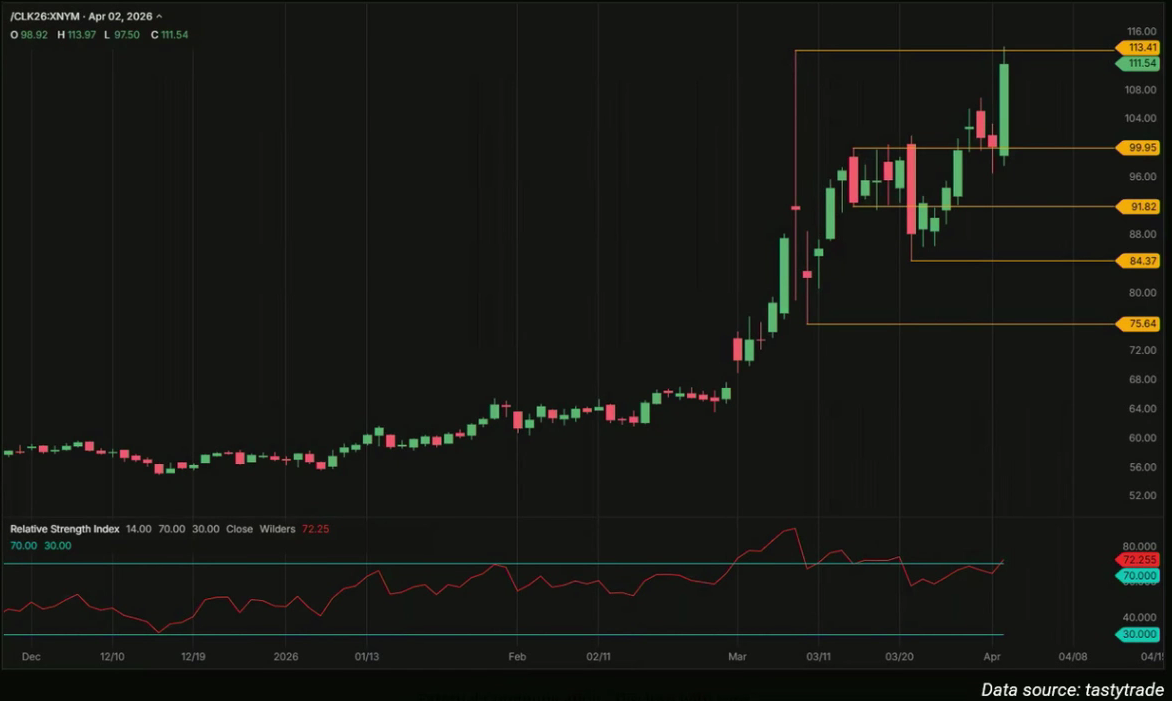Click the Relative Strength Index study label
The width and height of the screenshot is (1172, 701).
[x=64, y=529]
